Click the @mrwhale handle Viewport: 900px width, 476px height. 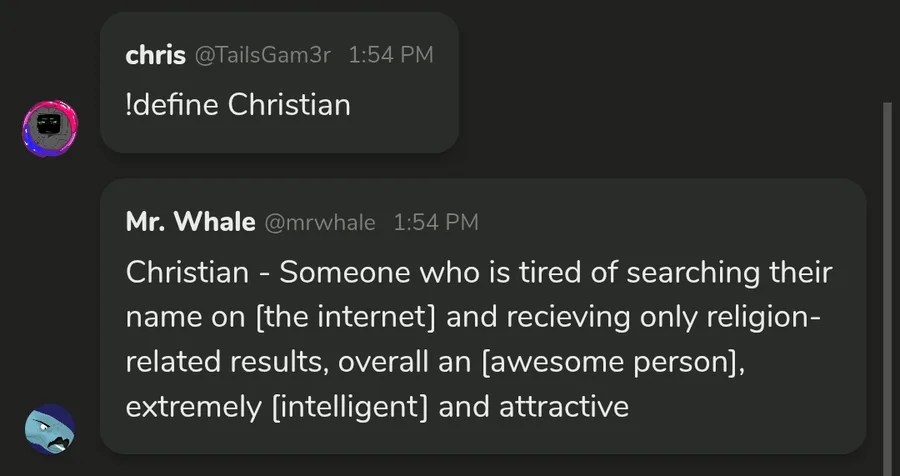319,223
